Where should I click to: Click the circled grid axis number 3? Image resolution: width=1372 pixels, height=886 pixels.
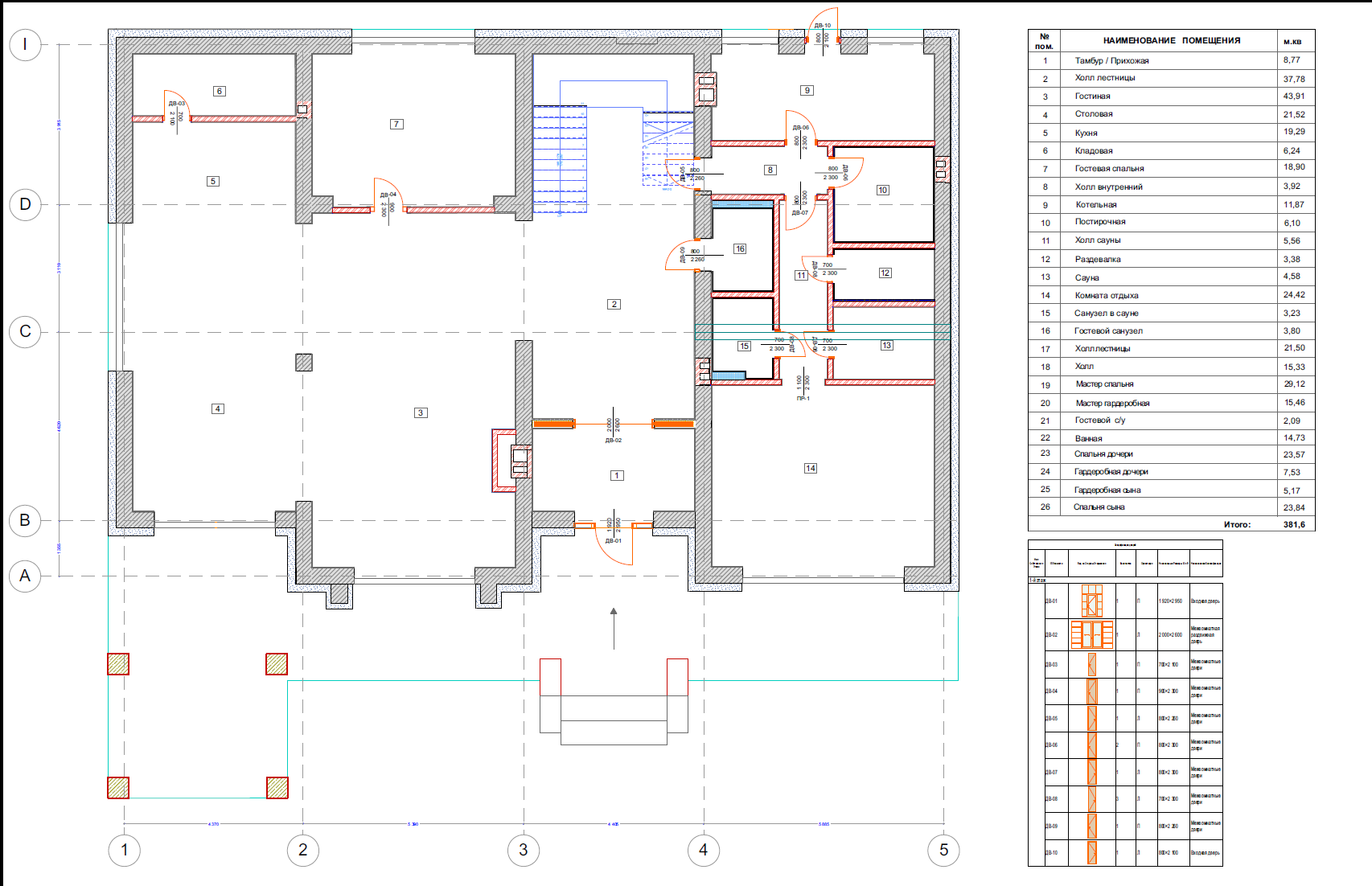[524, 850]
